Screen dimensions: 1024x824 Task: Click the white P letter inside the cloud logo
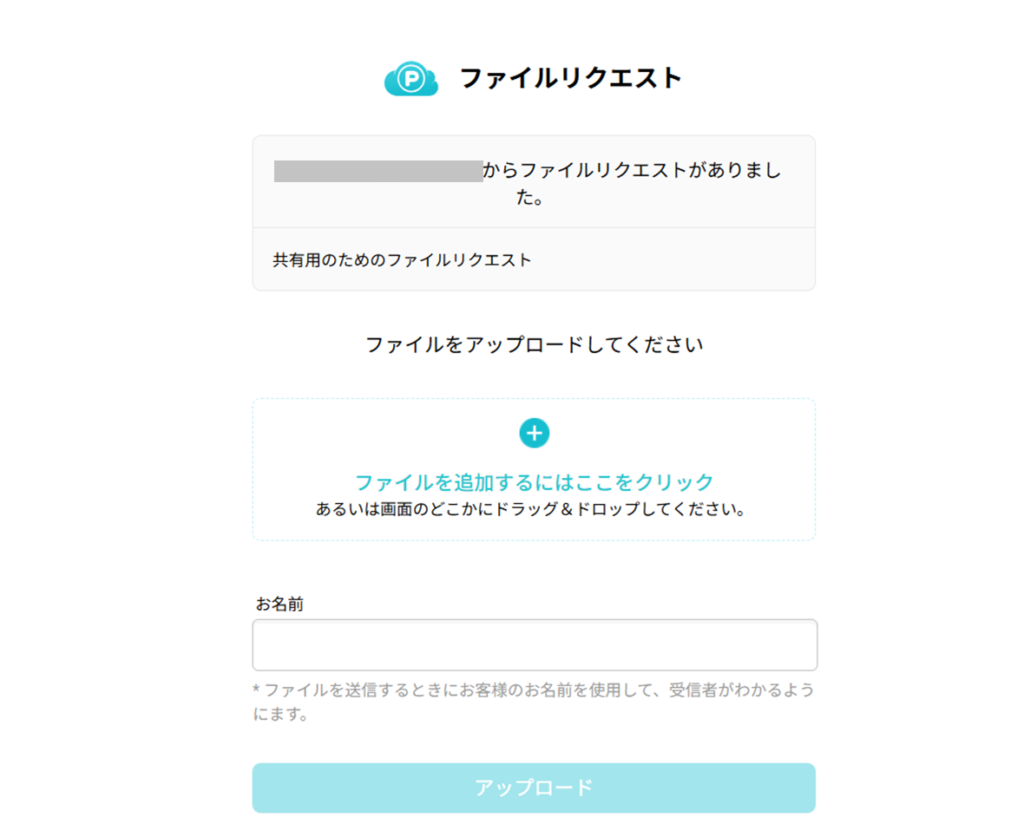pyautogui.click(x=408, y=79)
